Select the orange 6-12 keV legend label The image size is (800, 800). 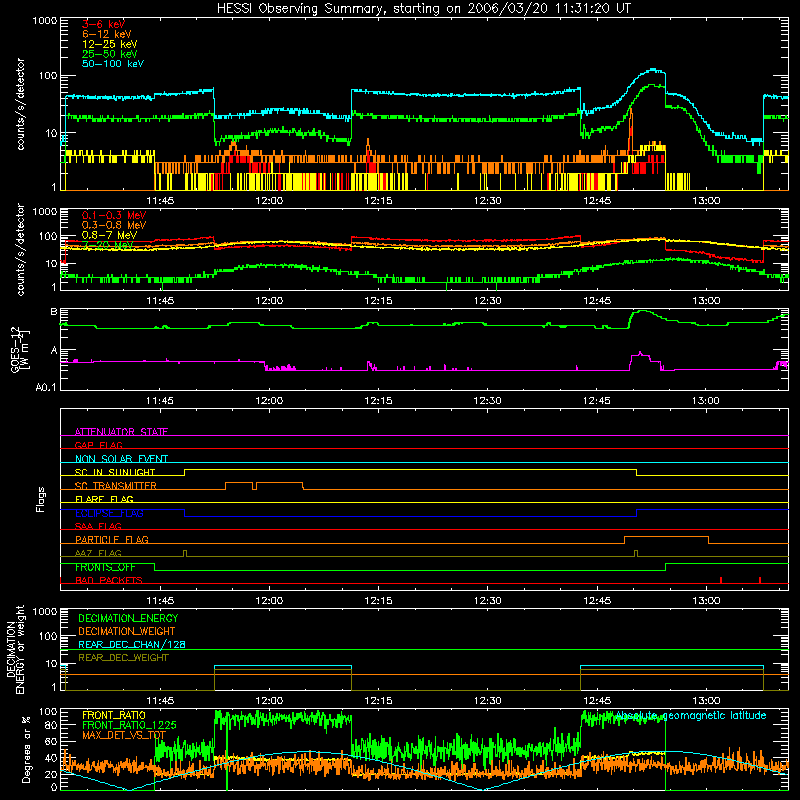click(x=107, y=34)
